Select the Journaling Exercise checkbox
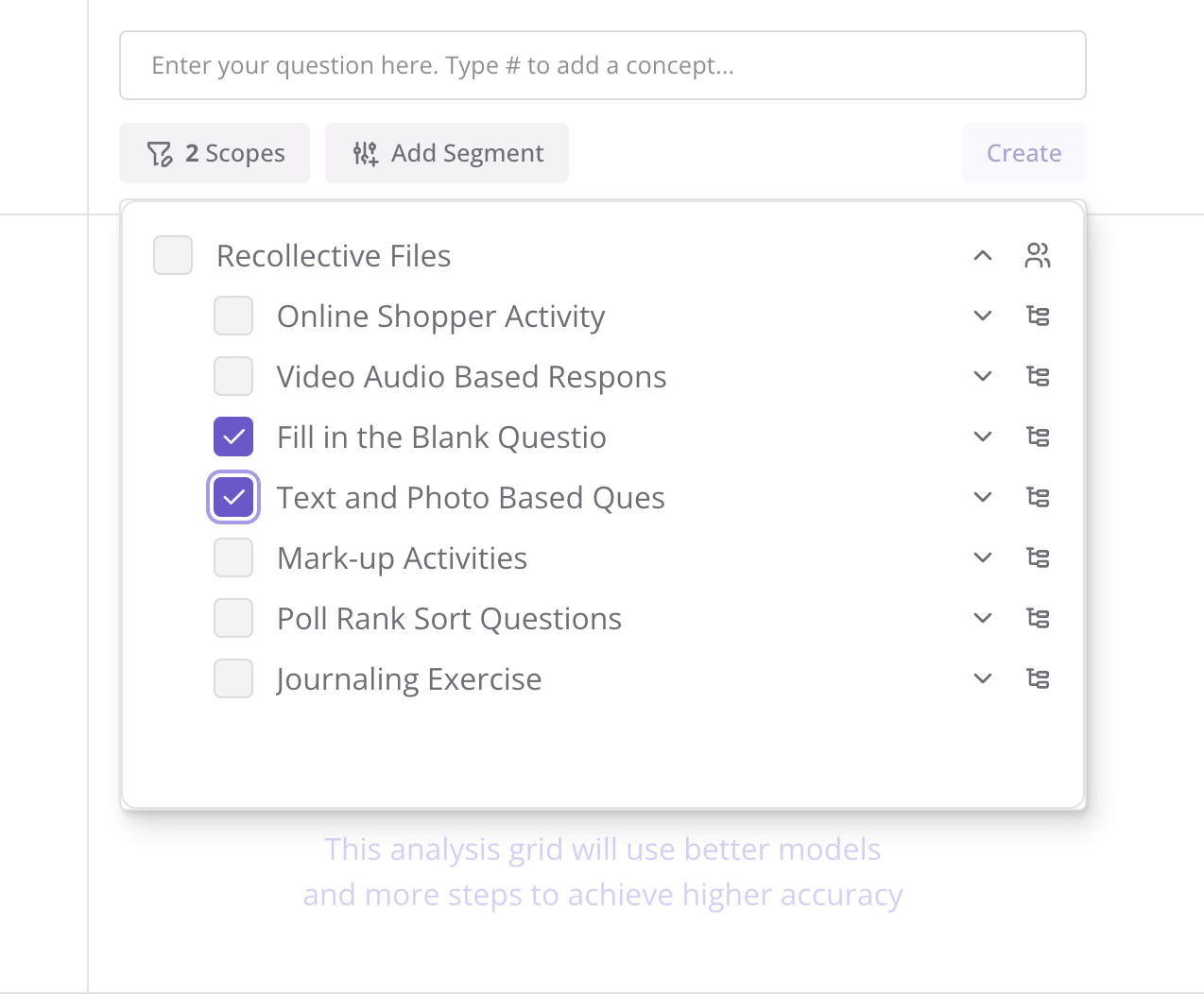Viewport: 1204px width, 994px height. click(233, 678)
